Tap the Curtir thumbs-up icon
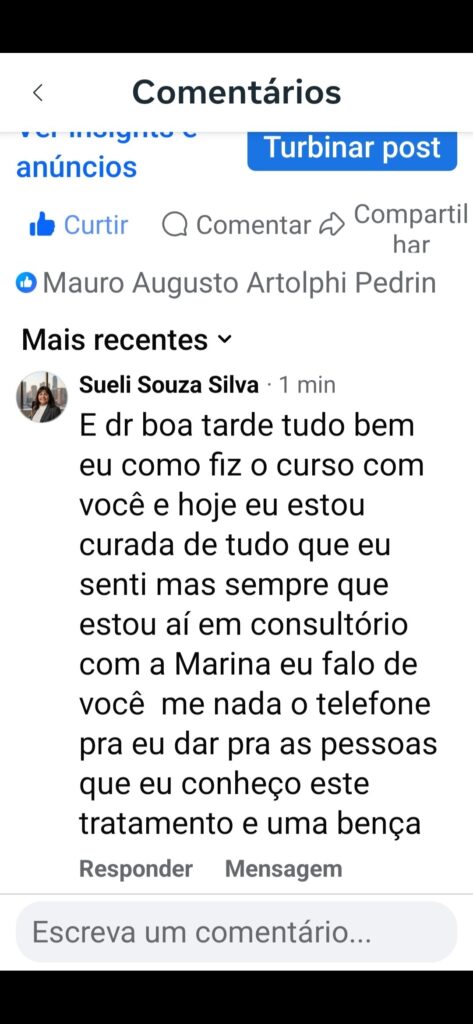The height and width of the screenshot is (1024, 473). pyautogui.click(x=42, y=225)
